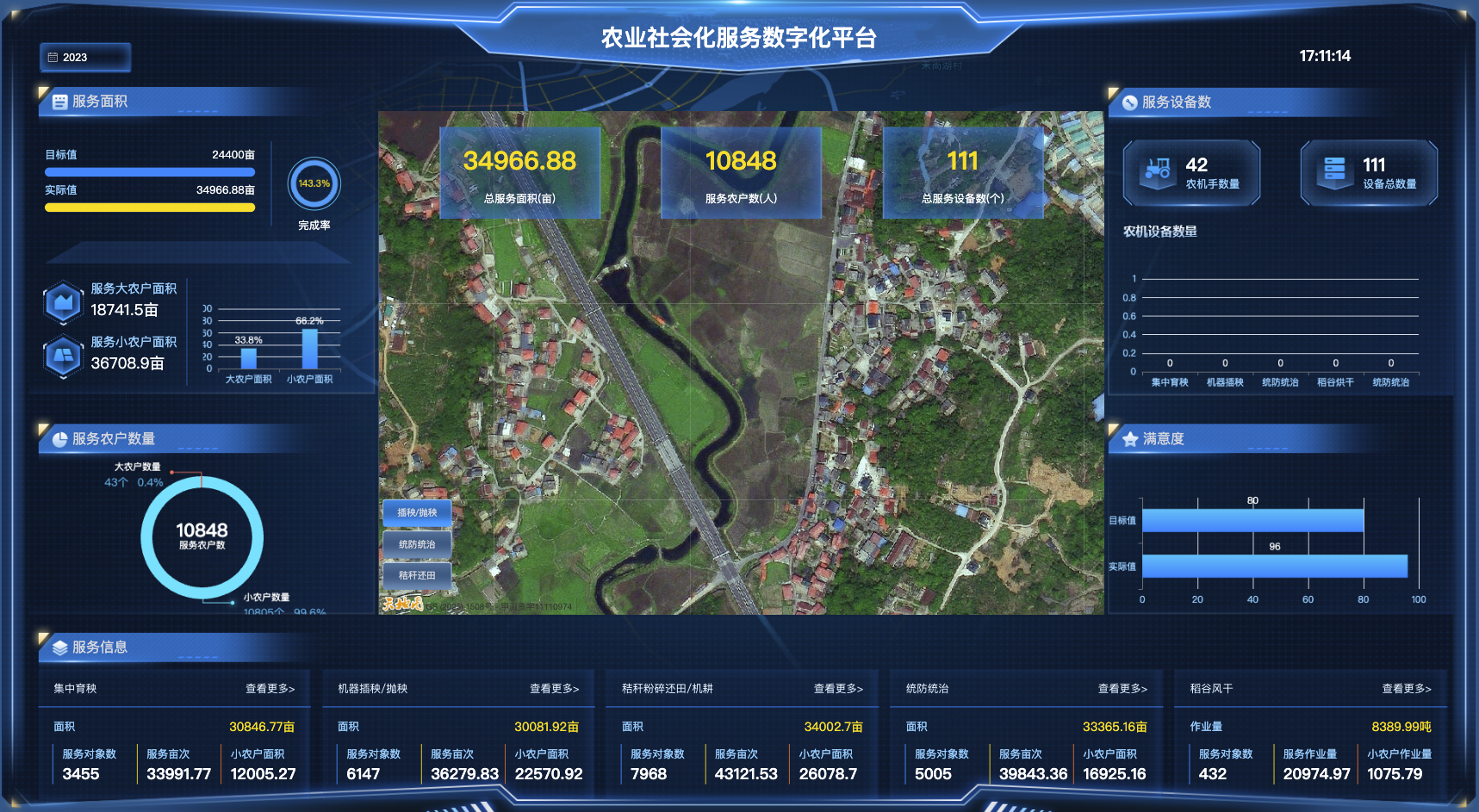This screenshot has width=1479, height=812.
Task: Click the 143.3% 完成率 ring gauge
Action: 314,183
